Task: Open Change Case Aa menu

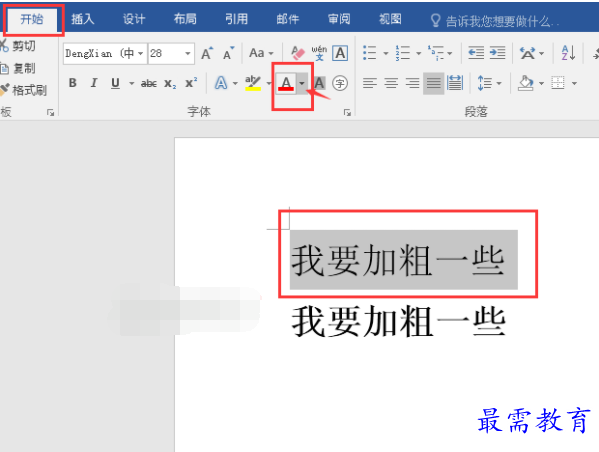Action: tap(261, 53)
